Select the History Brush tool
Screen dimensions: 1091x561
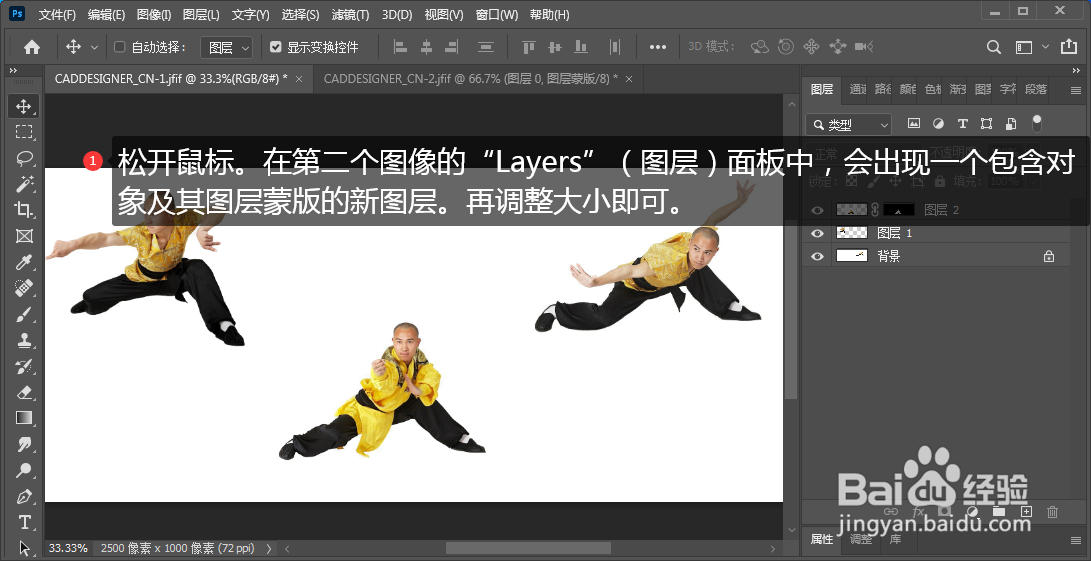[24, 366]
